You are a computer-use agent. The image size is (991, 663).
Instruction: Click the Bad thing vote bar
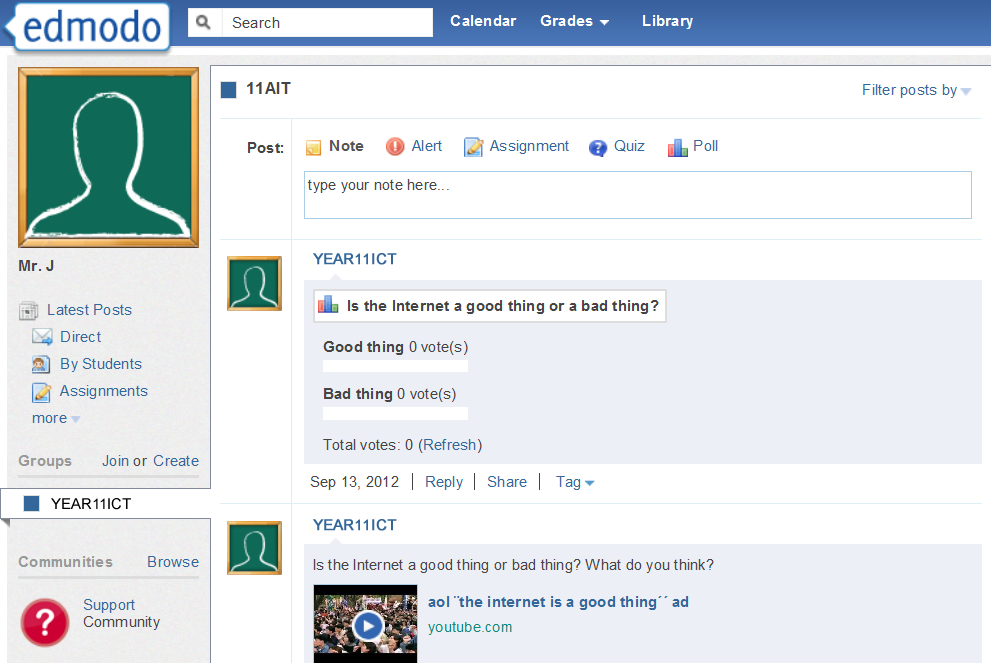[395, 413]
